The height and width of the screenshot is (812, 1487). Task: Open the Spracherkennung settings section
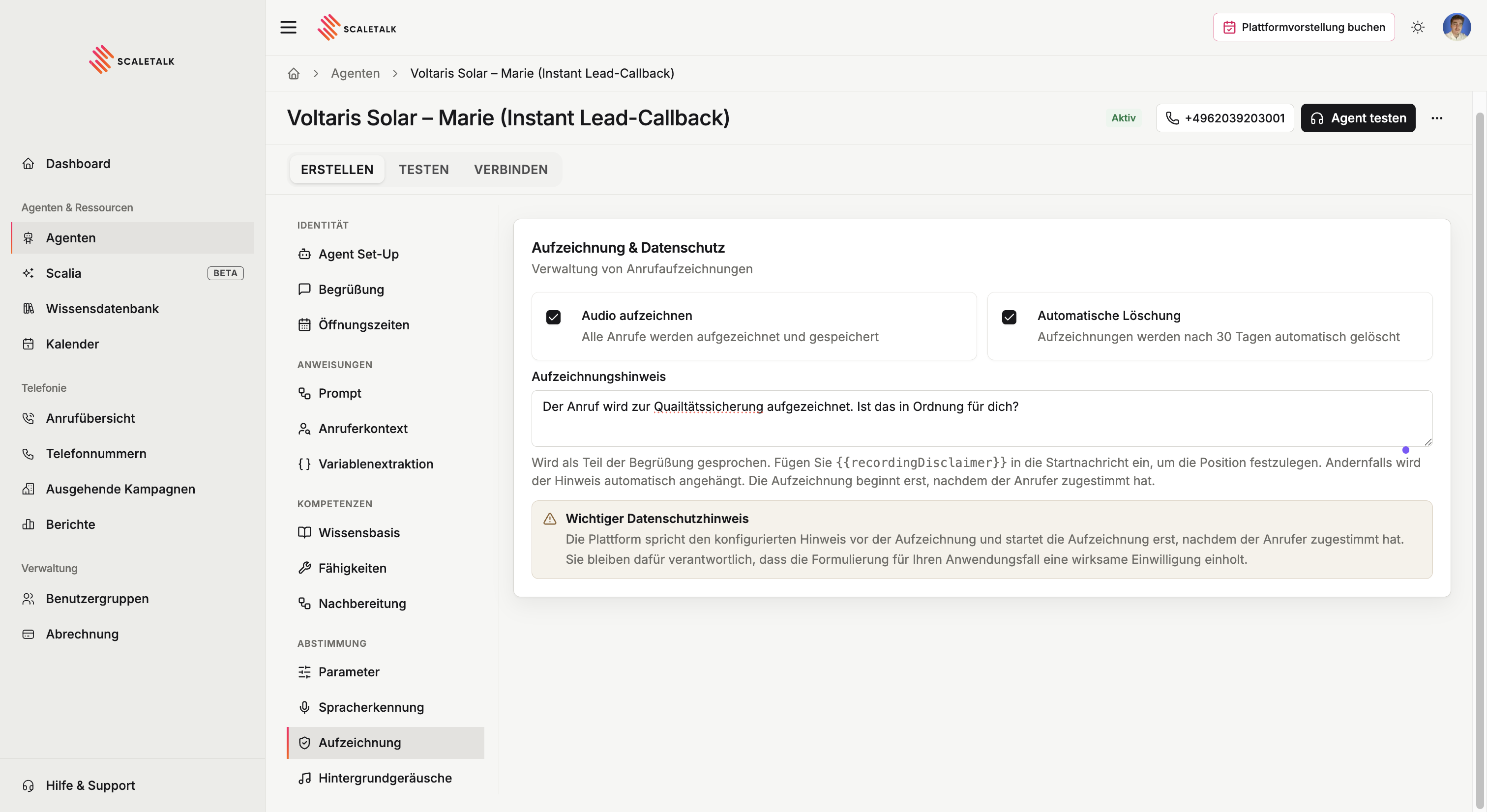(x=386, y=707)
